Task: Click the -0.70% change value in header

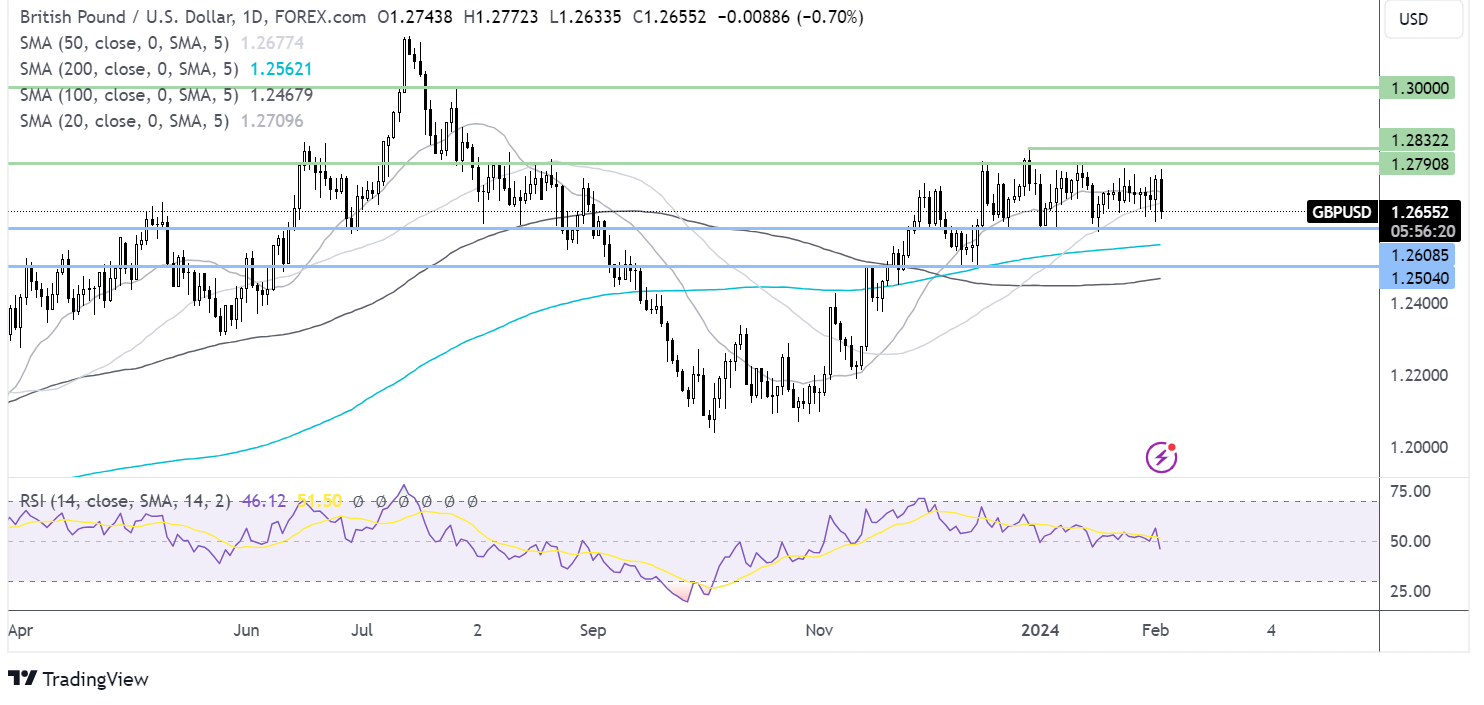Action: point(829,18)
